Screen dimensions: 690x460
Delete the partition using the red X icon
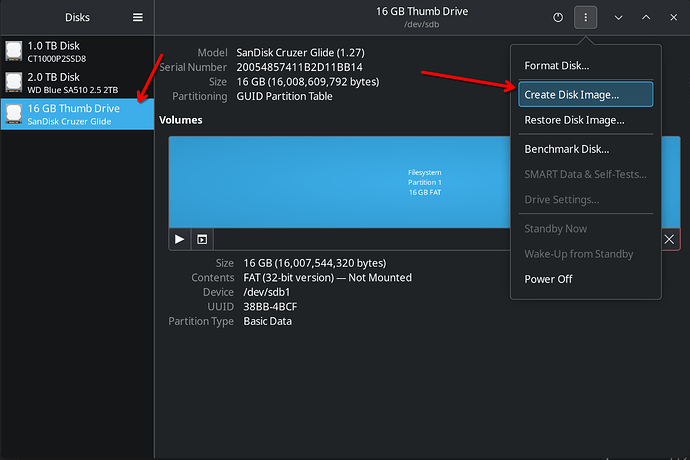(x=669, y=239)
